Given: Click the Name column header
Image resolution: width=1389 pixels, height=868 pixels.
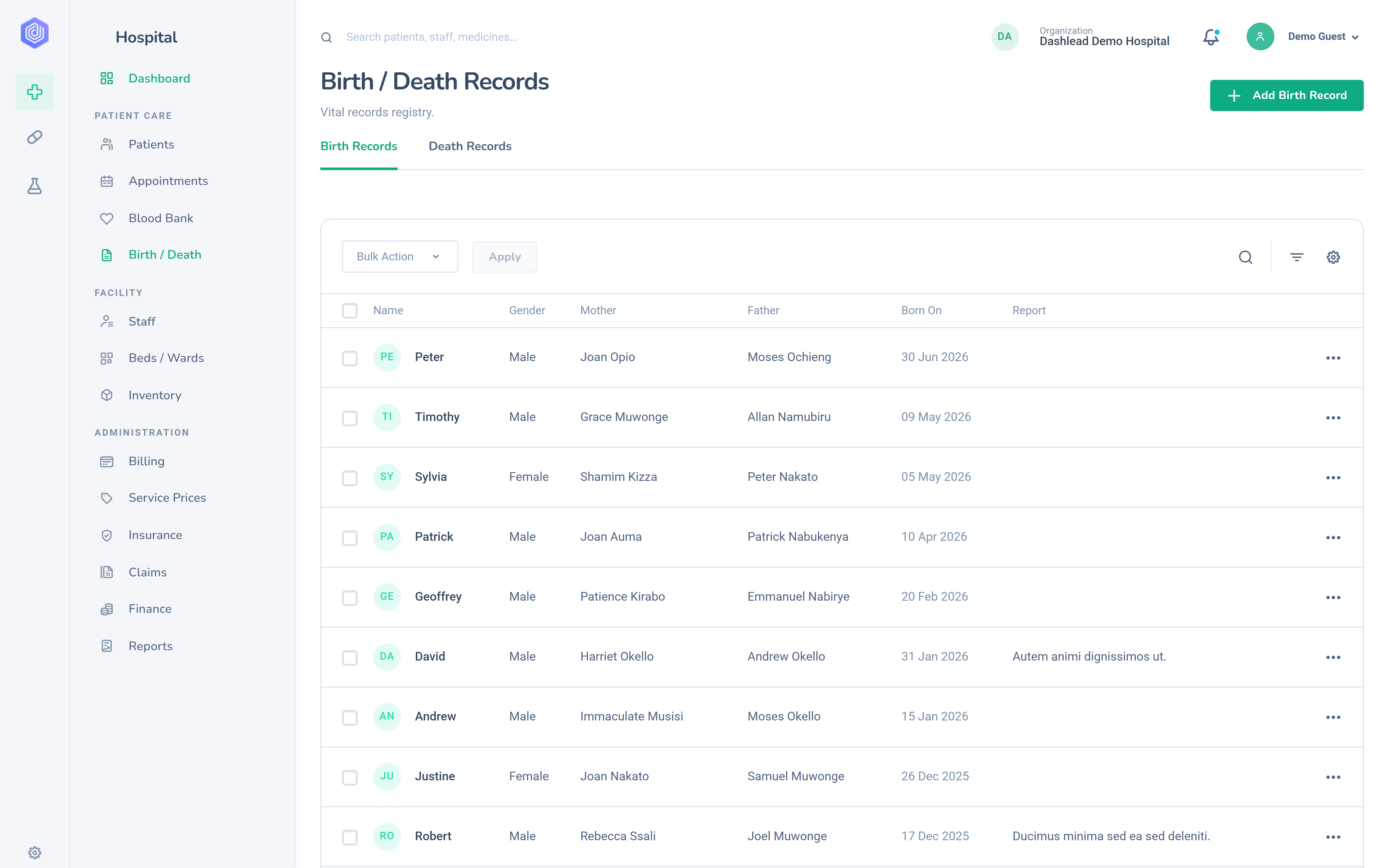Looking at the screenshot, I should (388, 310).
